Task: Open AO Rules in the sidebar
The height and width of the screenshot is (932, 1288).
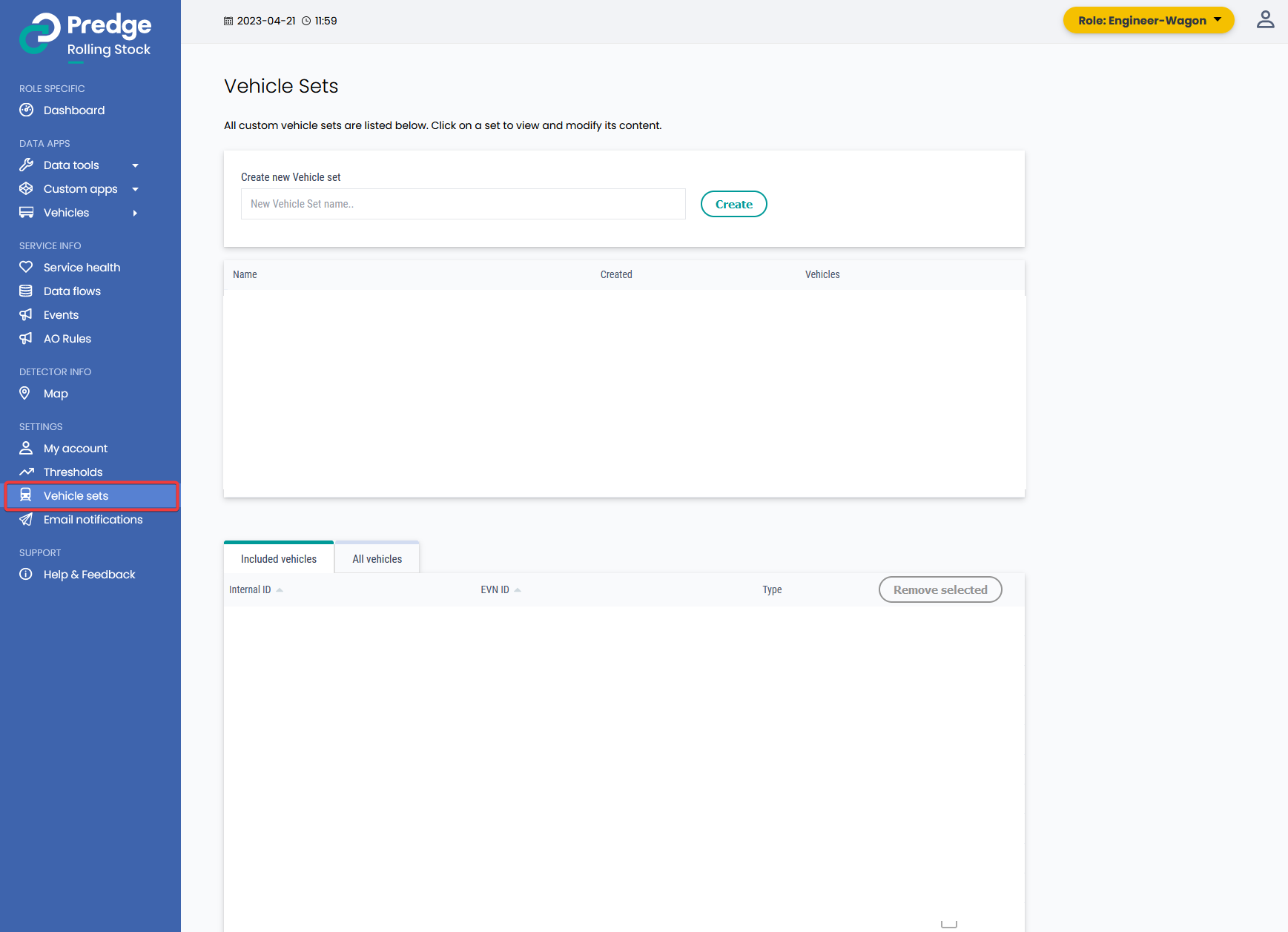Action: [x=67, y=339]
